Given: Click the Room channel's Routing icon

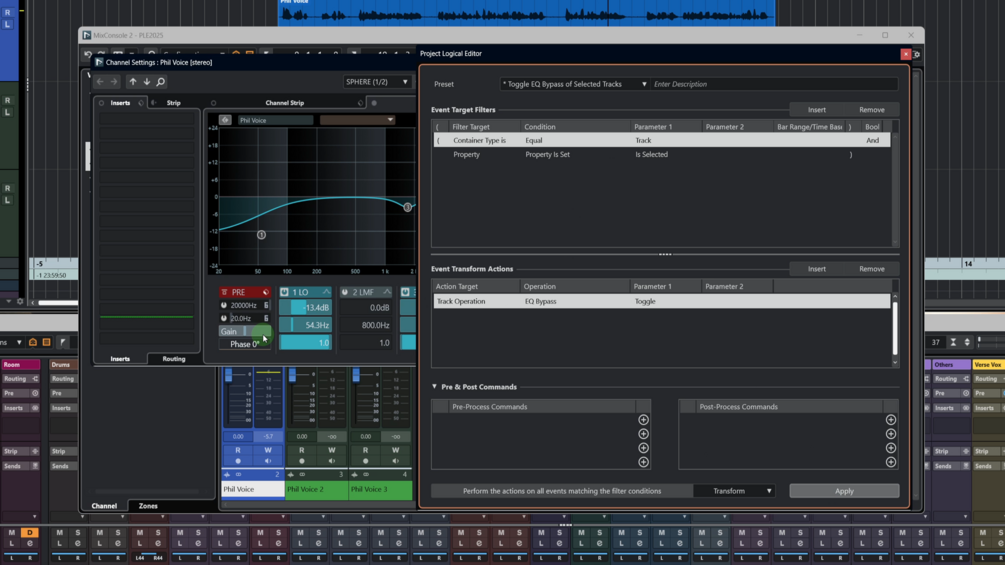Looking at the screenshot, I should point(35,379).
